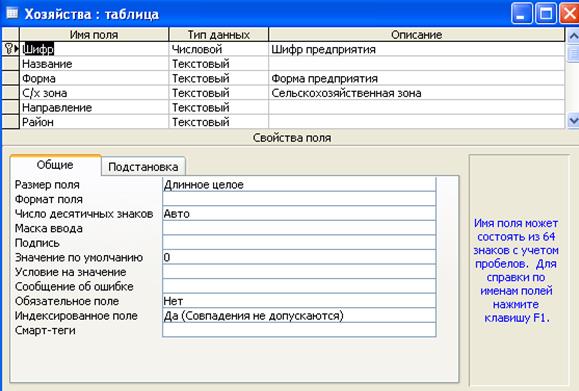Click the Смарт-теги property label
This screenshot has height=391, width=579.
[x=45, y=330]
